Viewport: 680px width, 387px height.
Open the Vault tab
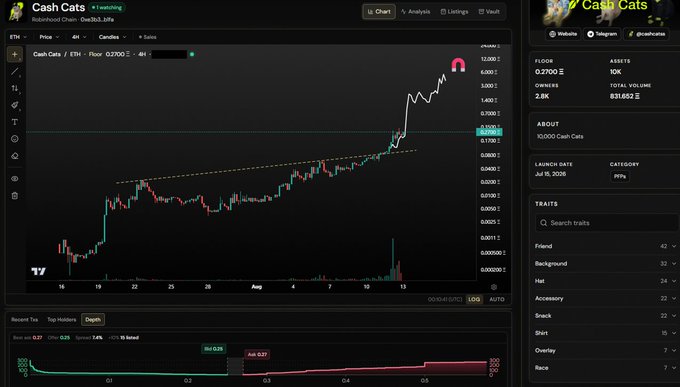[x=489, y=12]
